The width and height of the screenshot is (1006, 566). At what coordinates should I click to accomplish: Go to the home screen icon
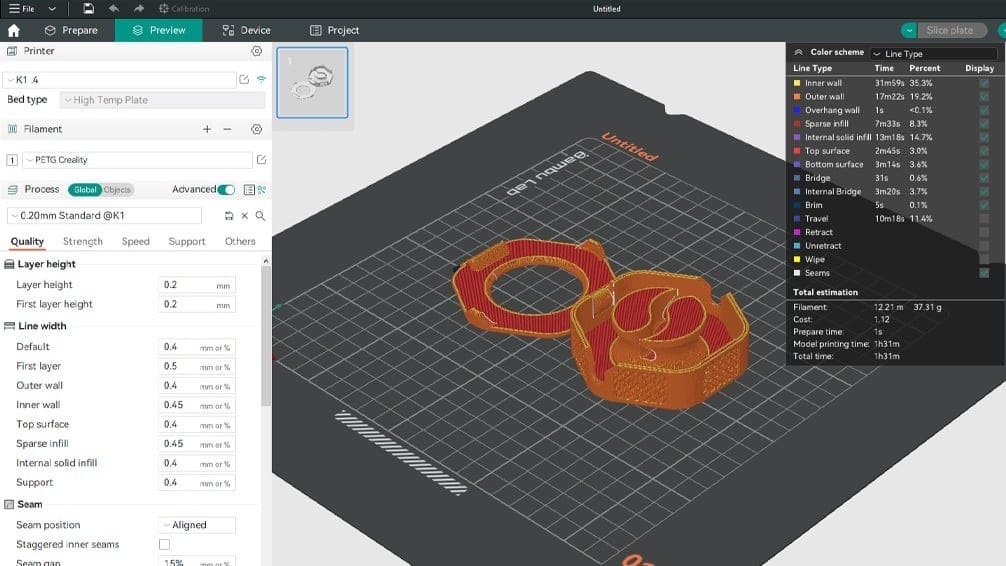pos(13,30)
